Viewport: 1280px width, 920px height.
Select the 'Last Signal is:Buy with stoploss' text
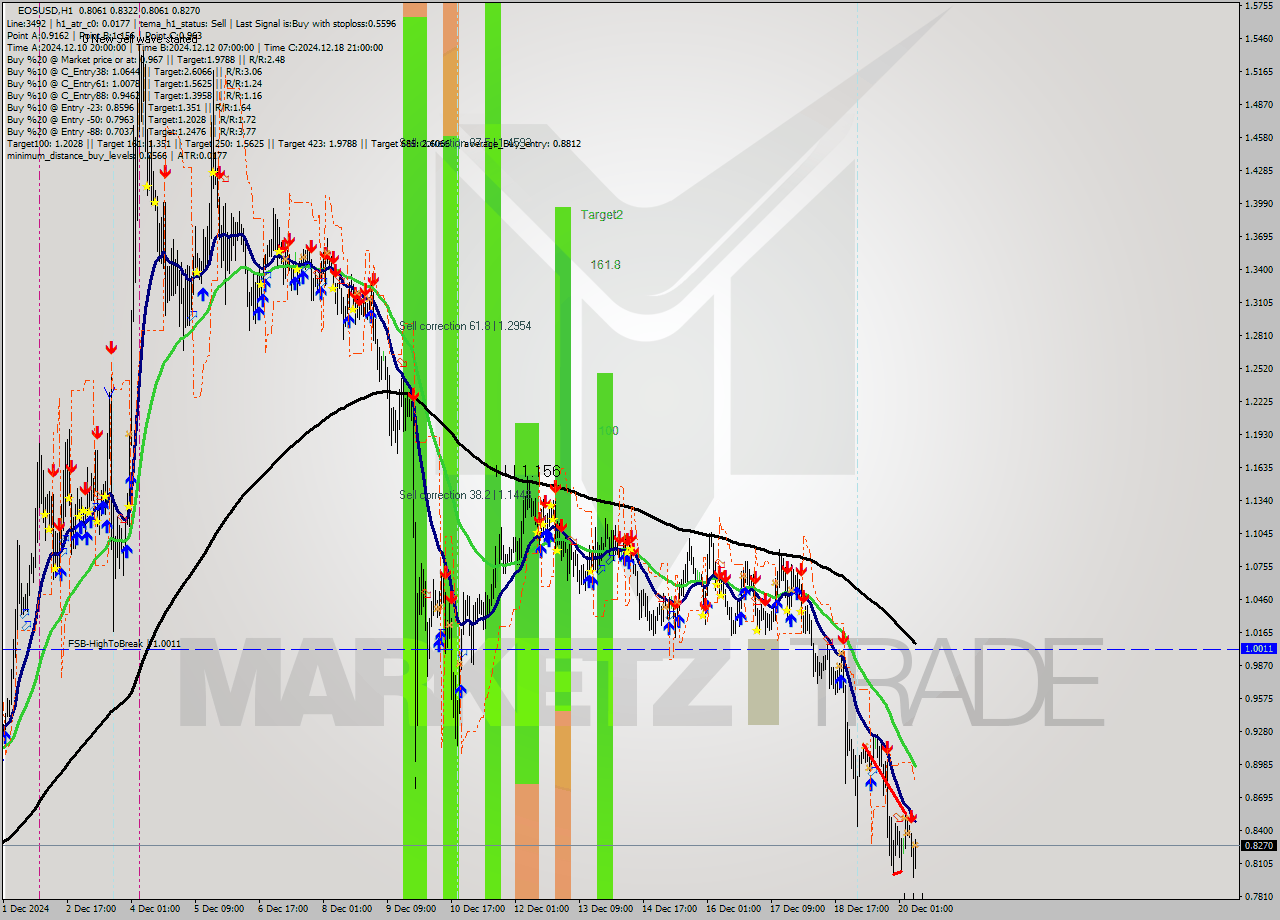pos(316,23)
